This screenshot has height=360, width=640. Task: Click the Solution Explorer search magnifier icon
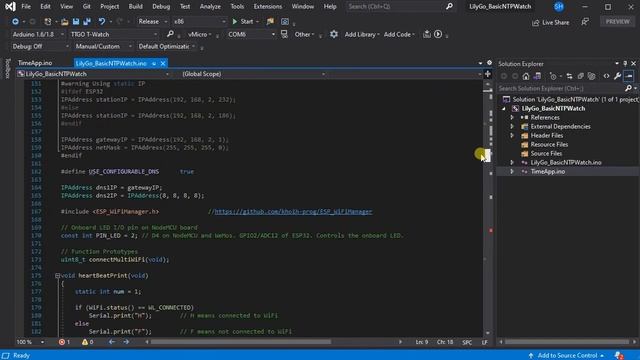click(x=629, y=88)
